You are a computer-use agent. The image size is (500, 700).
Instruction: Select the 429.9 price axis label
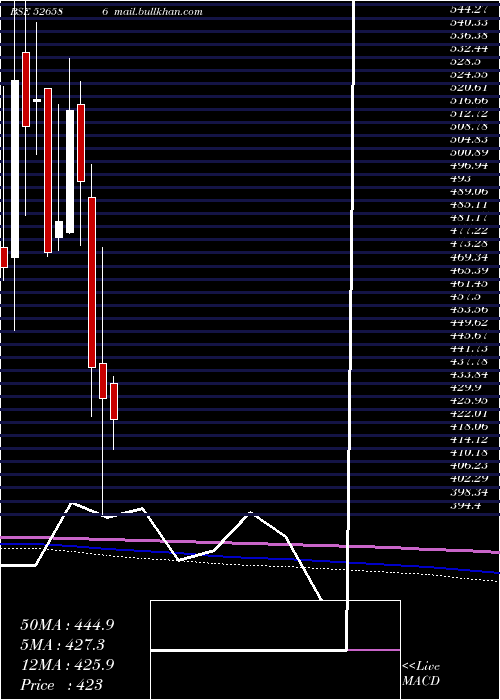click(465, 388)
